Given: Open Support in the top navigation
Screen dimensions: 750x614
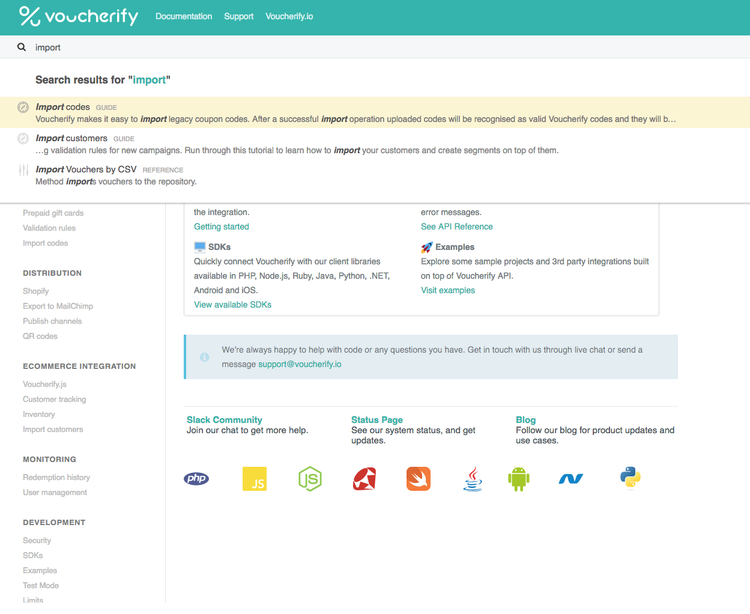Looking at the screenshot, I should pos(239,17).
